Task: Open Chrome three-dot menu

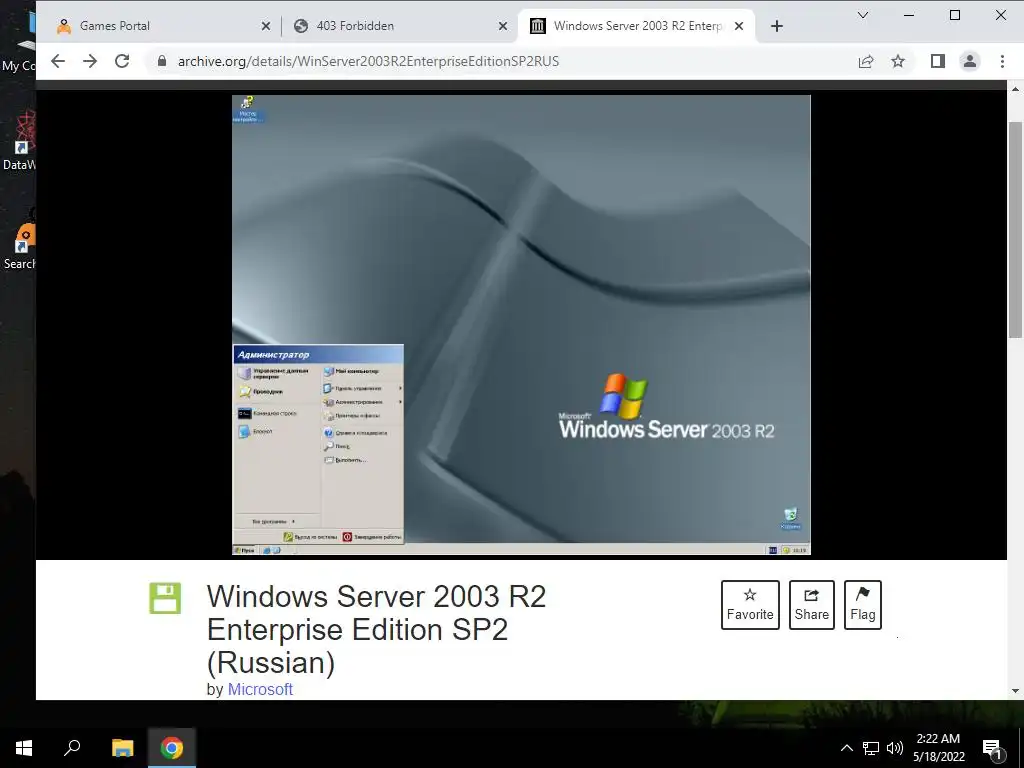Action: tap(1002, 61)
